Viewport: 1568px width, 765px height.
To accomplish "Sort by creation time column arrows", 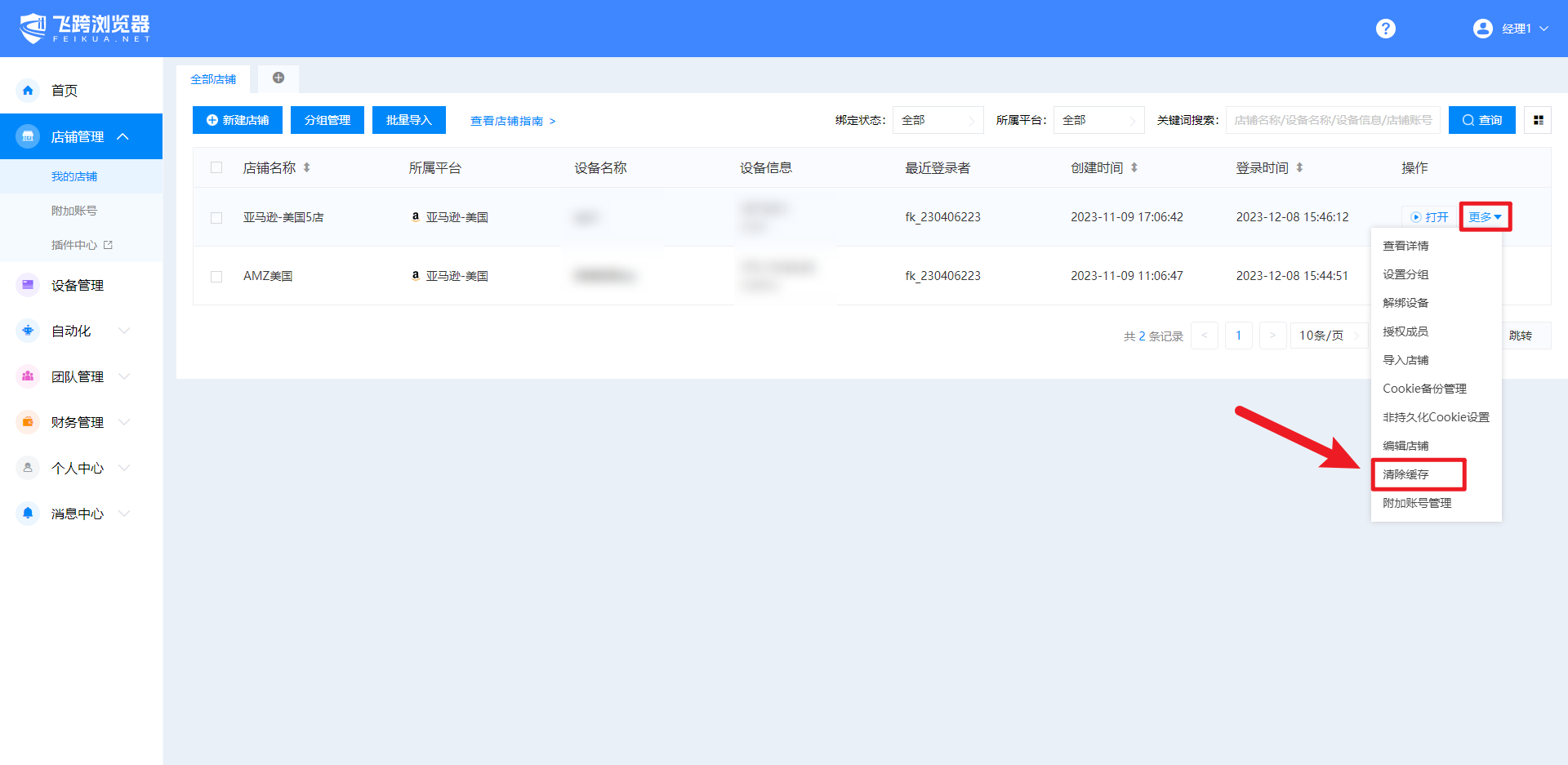I will click(1134, 167).
